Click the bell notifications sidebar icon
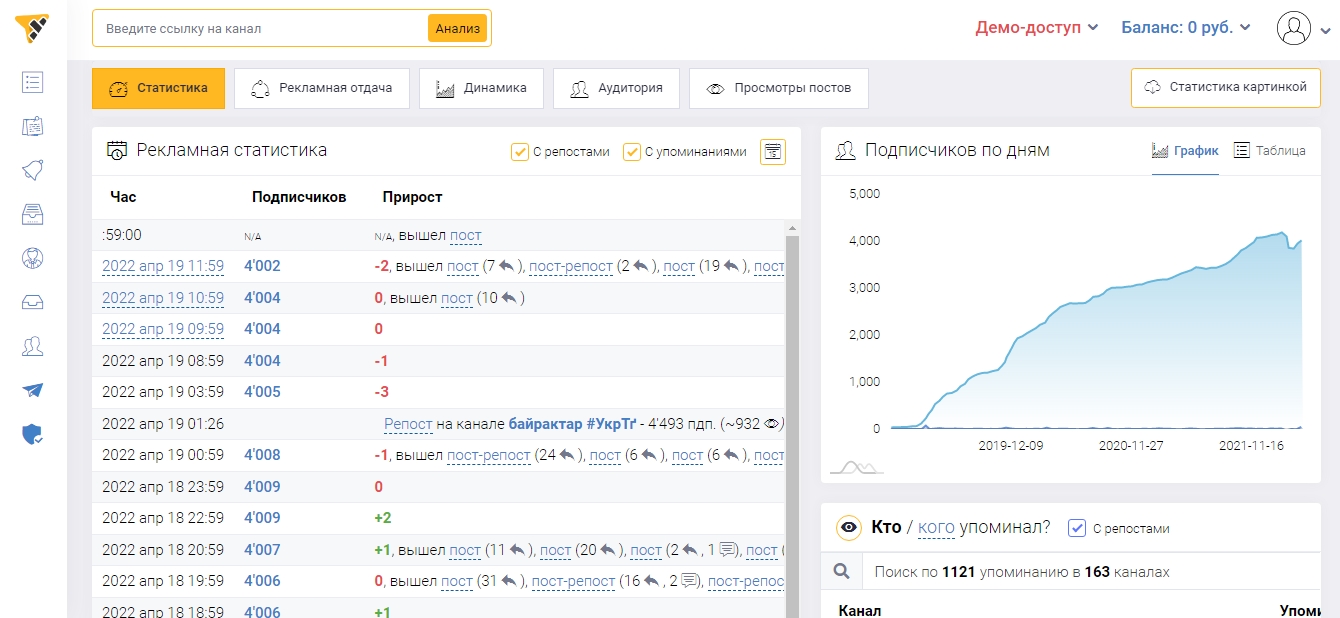1340x618 pixels. click(x=32, y=170)
